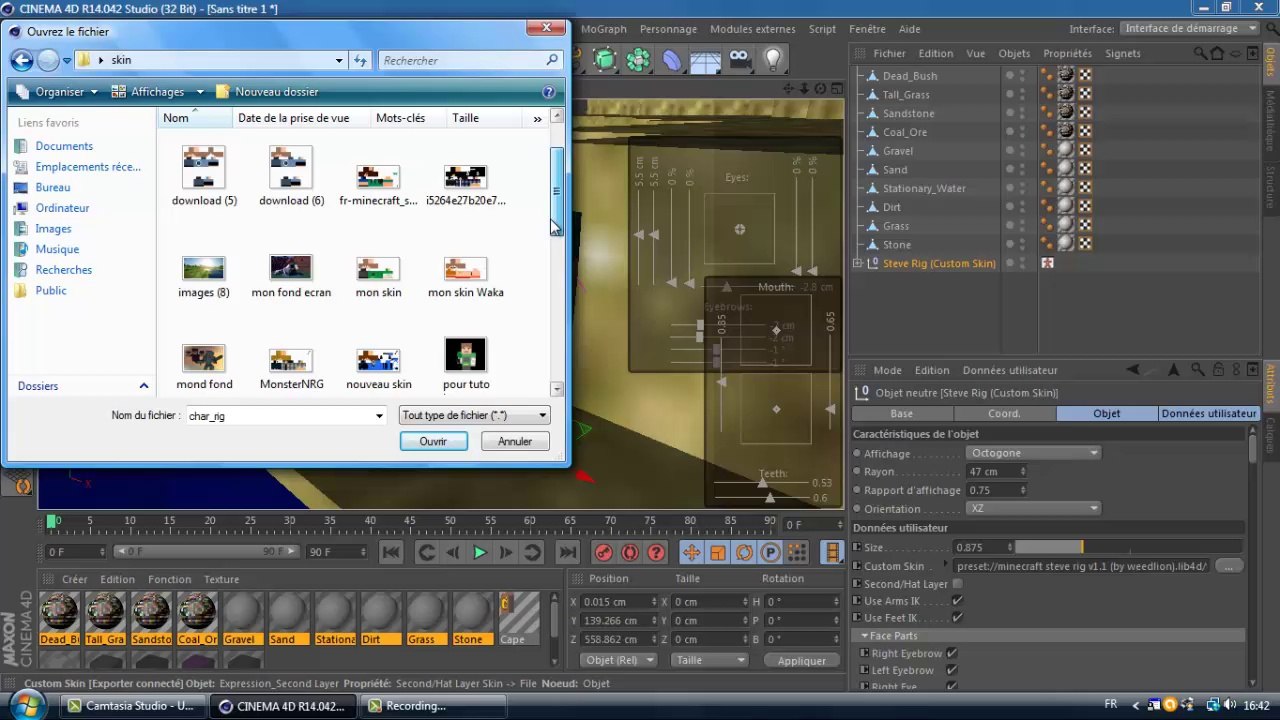Toggle rotation keyframing circular-arrows icon

pyautogui.click(x=744, y=552)
